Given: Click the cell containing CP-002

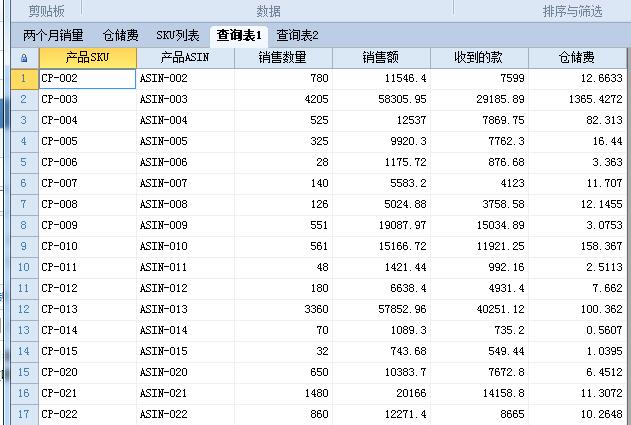Looking at the screenshot, I should point(87,78).
